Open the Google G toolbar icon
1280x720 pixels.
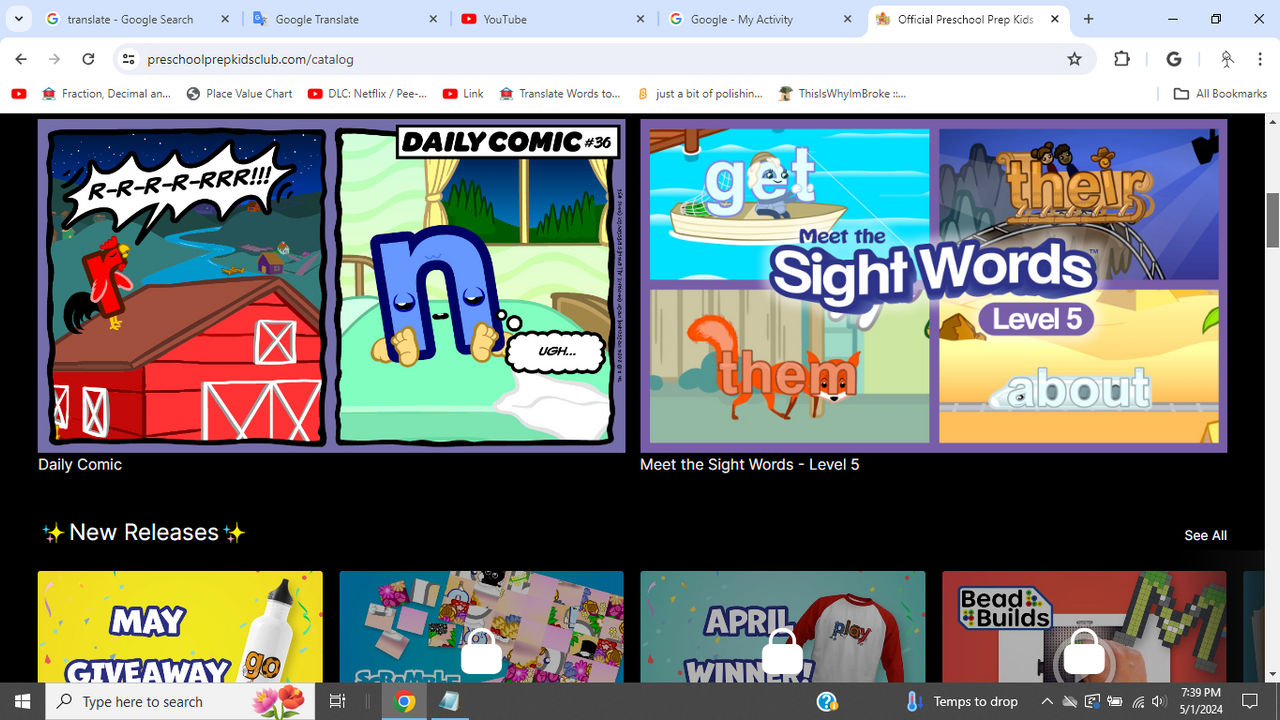pos(1174,59)
